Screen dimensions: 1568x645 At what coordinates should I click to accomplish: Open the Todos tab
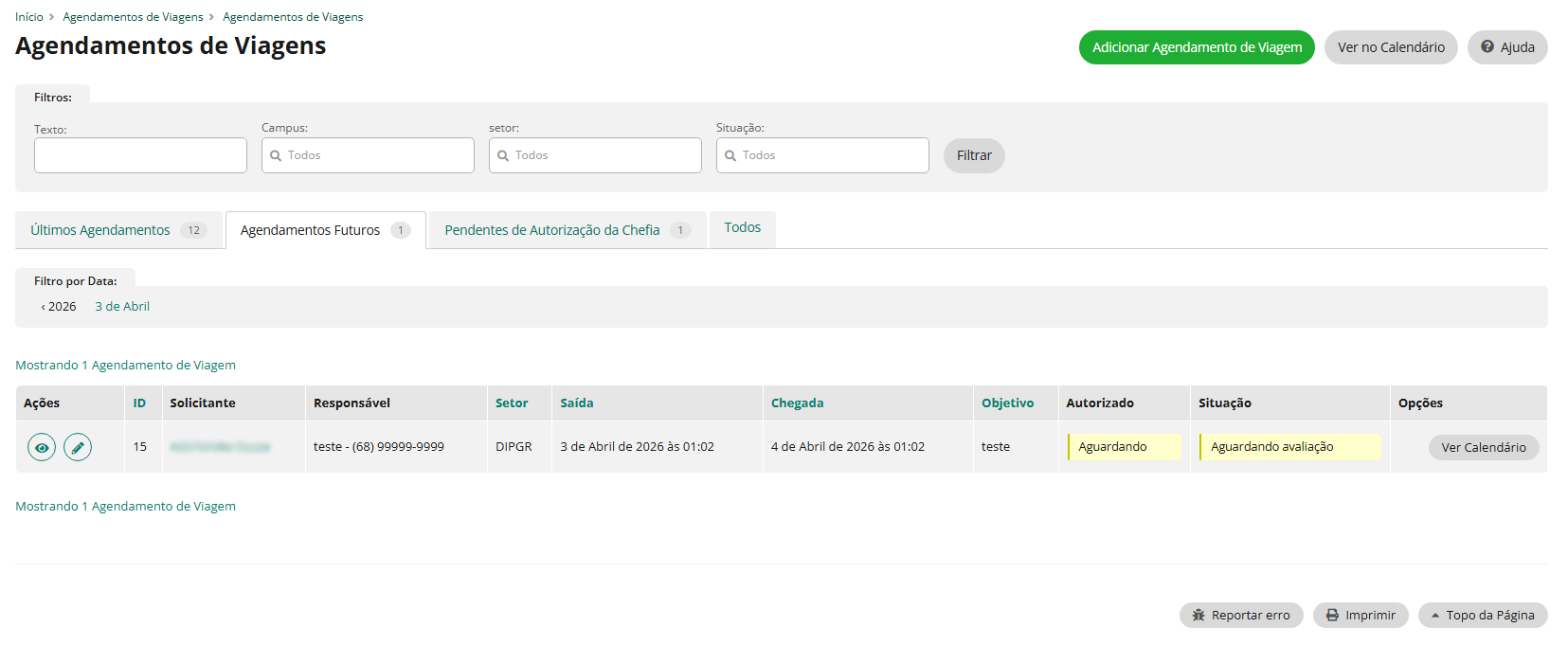tap(742, 228)
